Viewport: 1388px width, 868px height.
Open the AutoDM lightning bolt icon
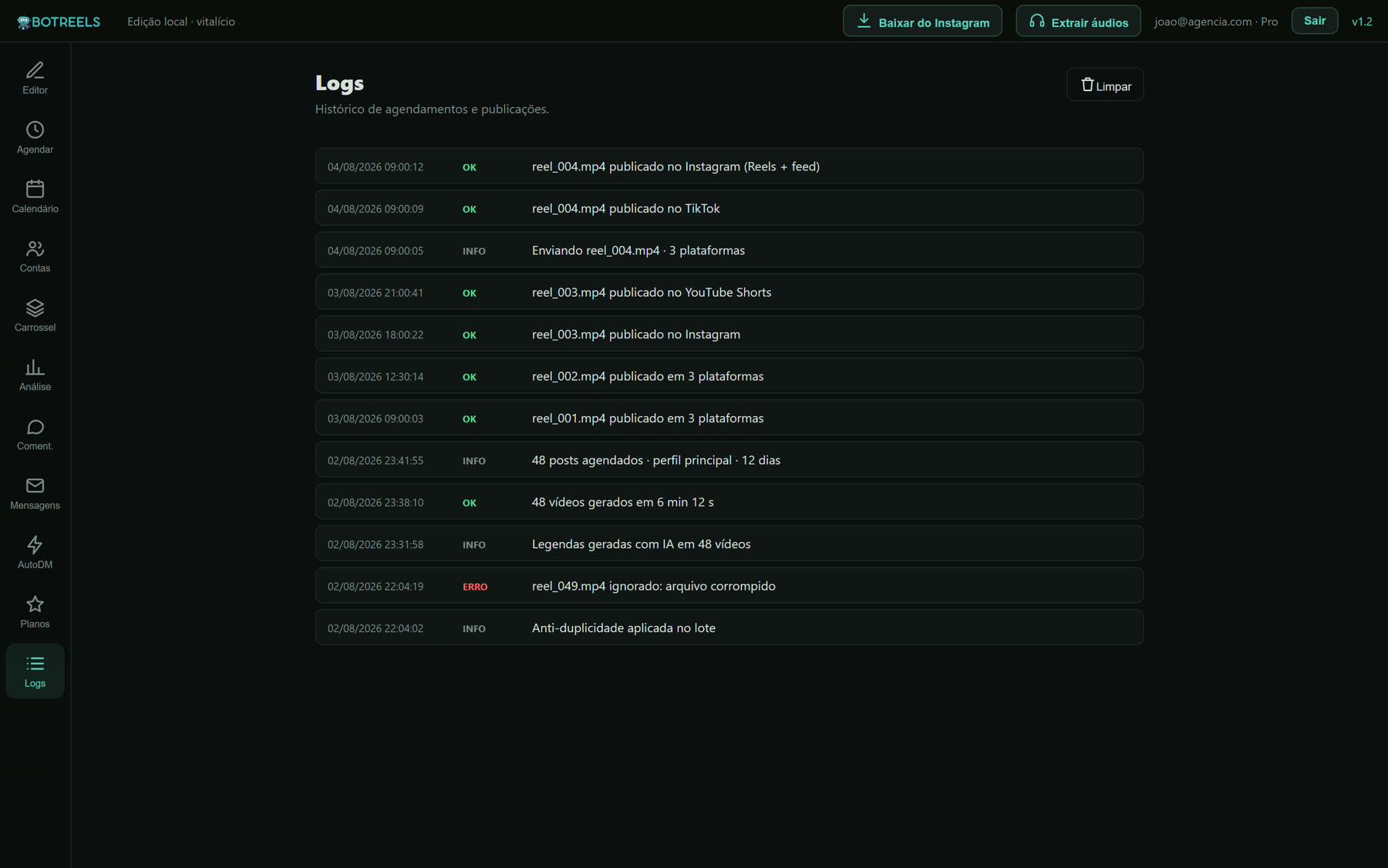click(x=35, y=545)
